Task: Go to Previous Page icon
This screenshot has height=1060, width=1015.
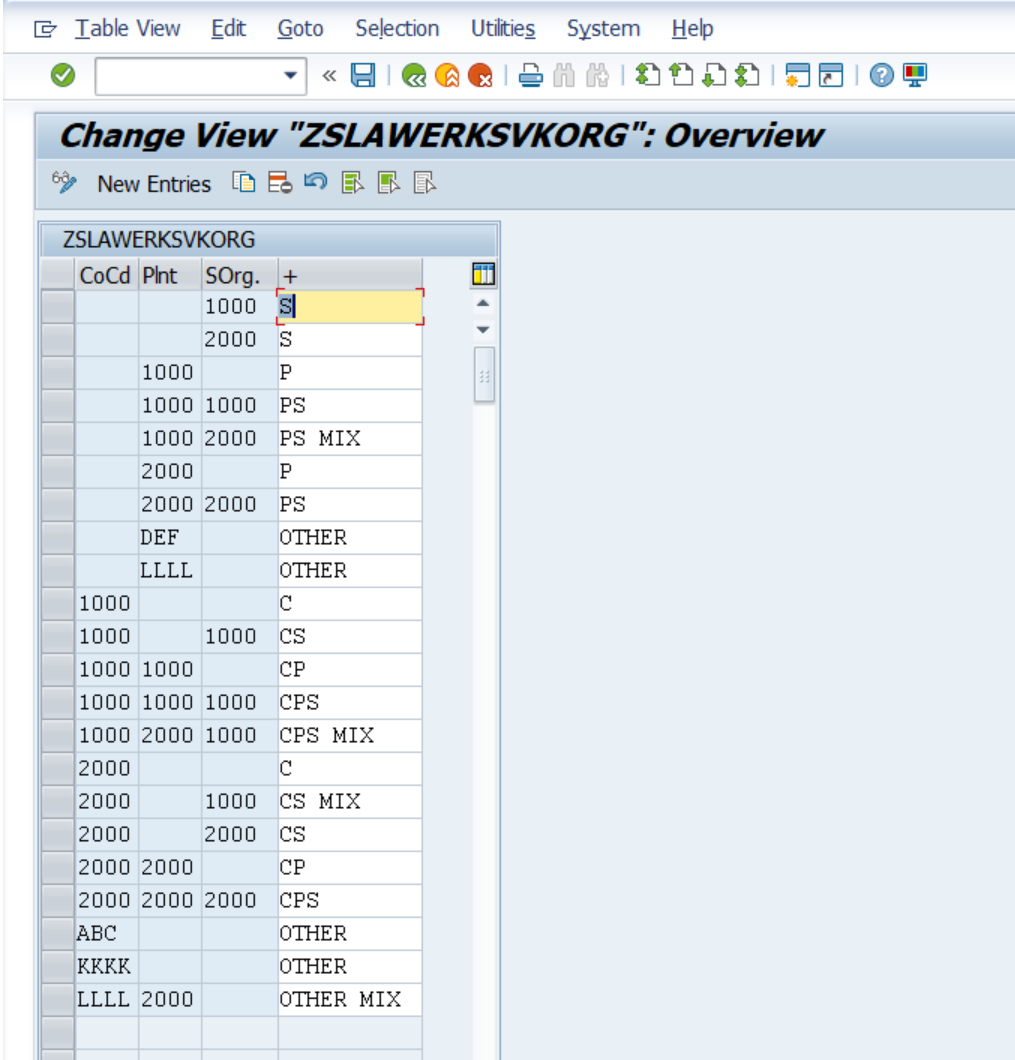Action: [x=681, y=75]
